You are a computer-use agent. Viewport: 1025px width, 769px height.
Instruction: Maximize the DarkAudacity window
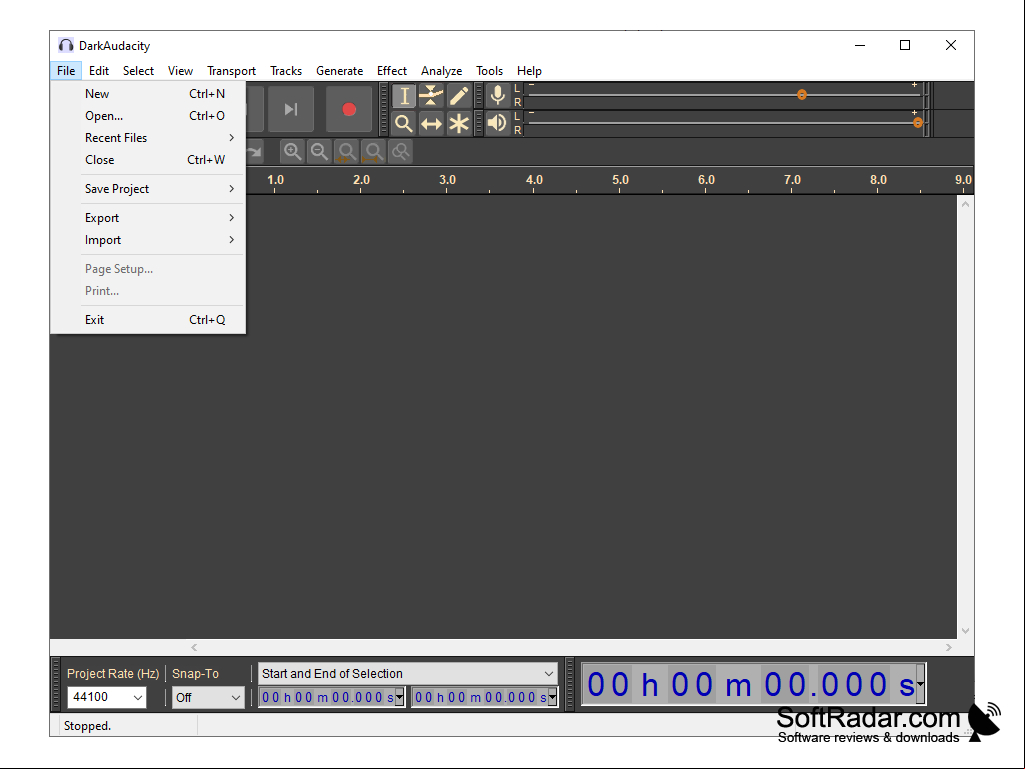tap(905, 45)
